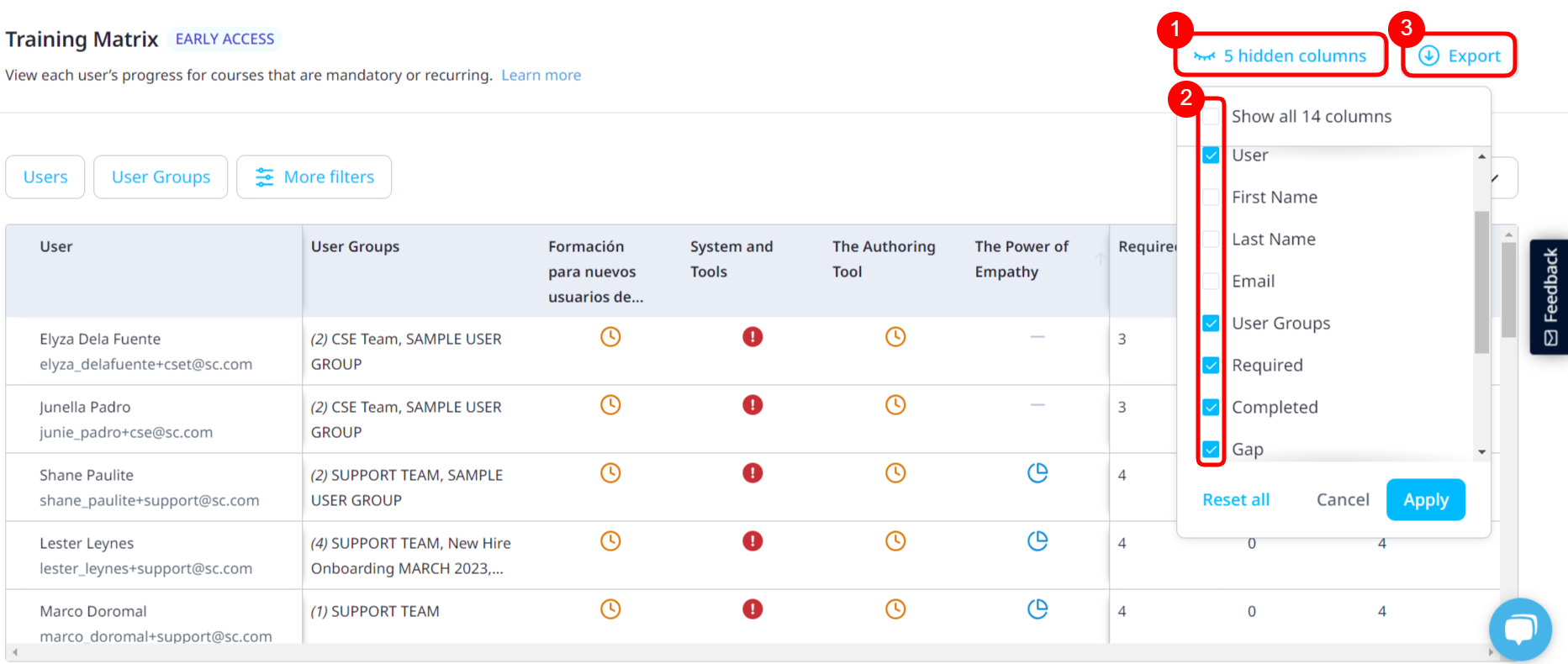Tick the Show all 14 columns checkbox
Screen dimensions: 1568x664
click(x=1211, y=117)
